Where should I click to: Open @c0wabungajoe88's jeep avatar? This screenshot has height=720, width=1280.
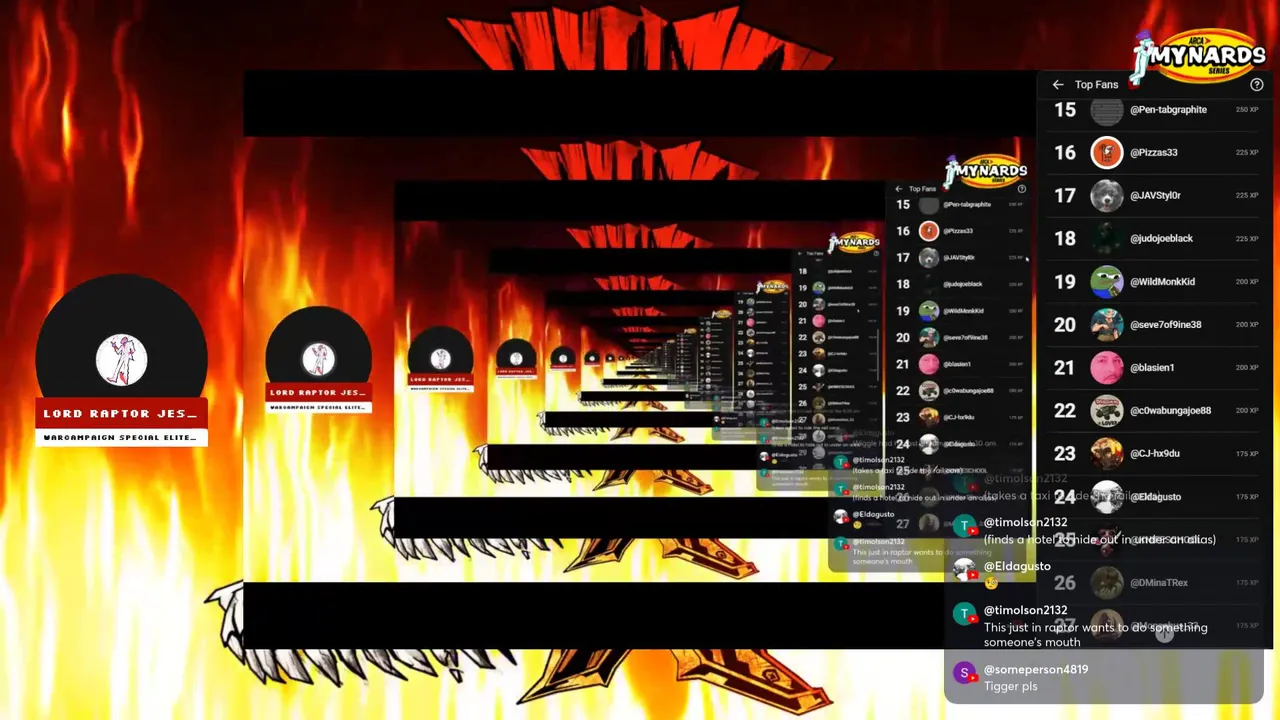(1106, 411)
